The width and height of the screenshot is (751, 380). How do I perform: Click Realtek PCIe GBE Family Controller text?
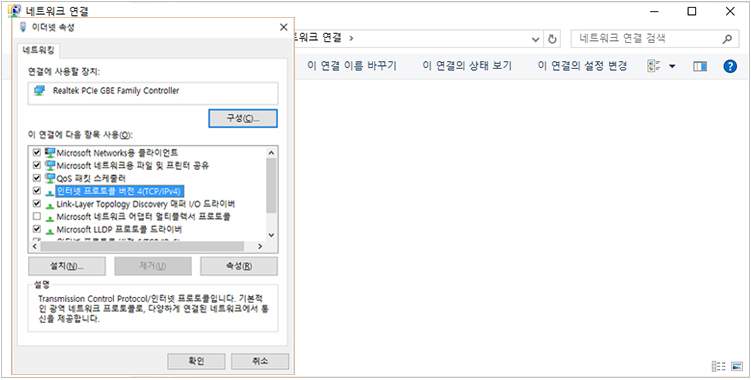click(x=116, y=90)
